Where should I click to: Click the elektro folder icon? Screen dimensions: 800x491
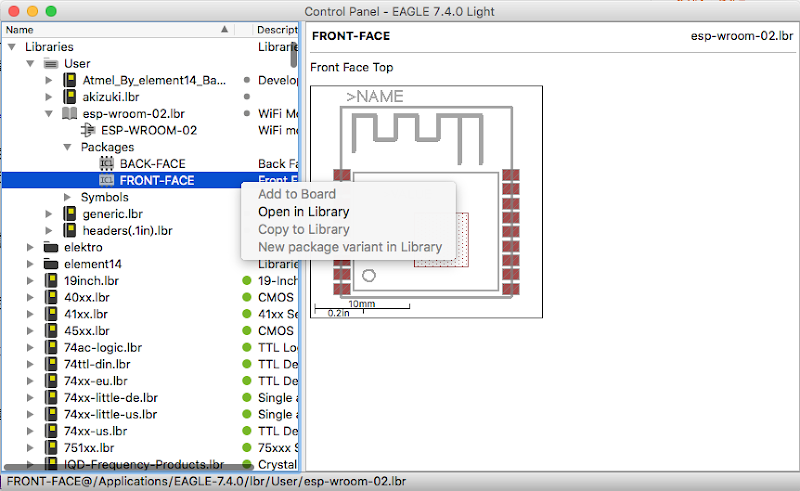tap(51, 248)
